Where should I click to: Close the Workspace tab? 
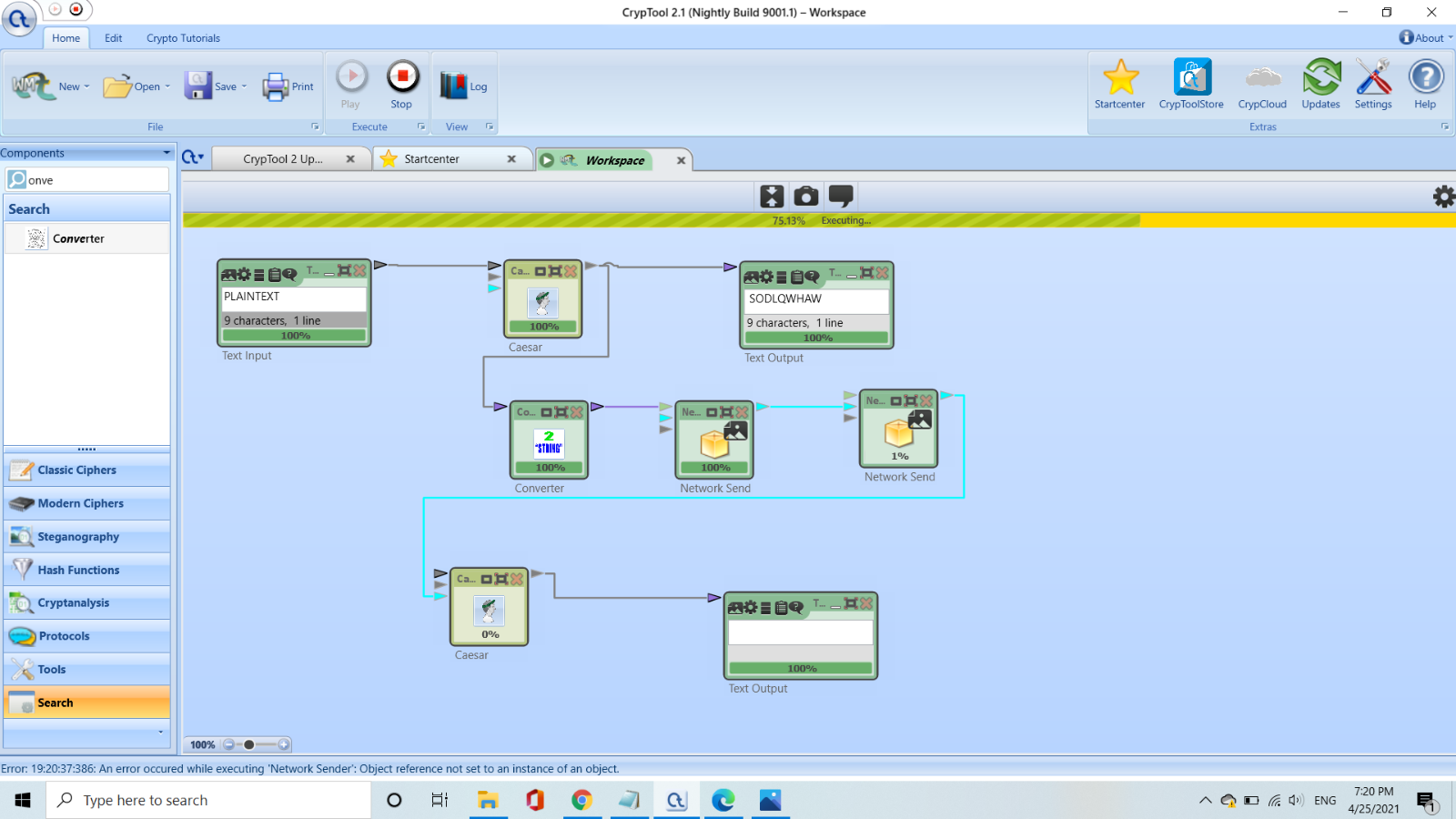point(681,160)
